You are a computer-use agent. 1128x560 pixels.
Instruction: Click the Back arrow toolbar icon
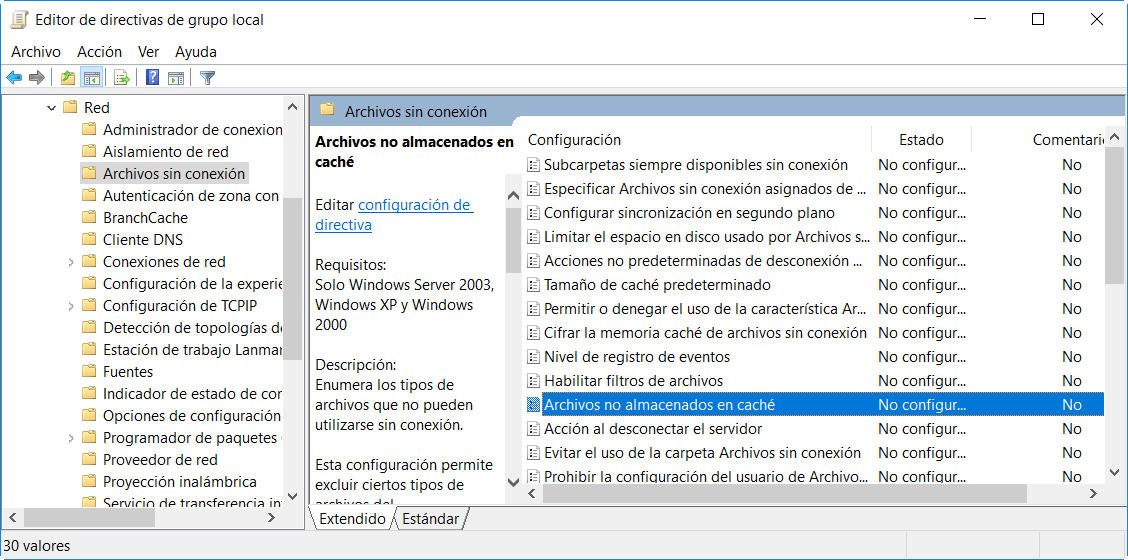click(x=14, y=78)
